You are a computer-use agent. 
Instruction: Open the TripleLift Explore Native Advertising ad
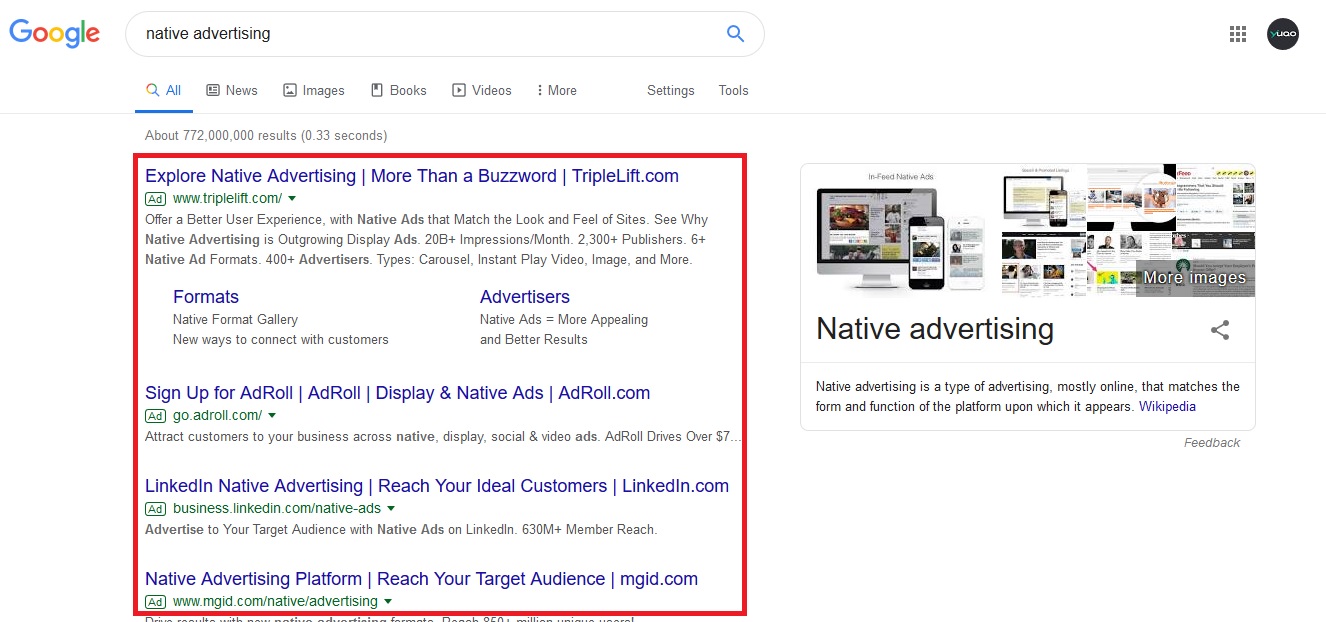(x=412, y=176)
